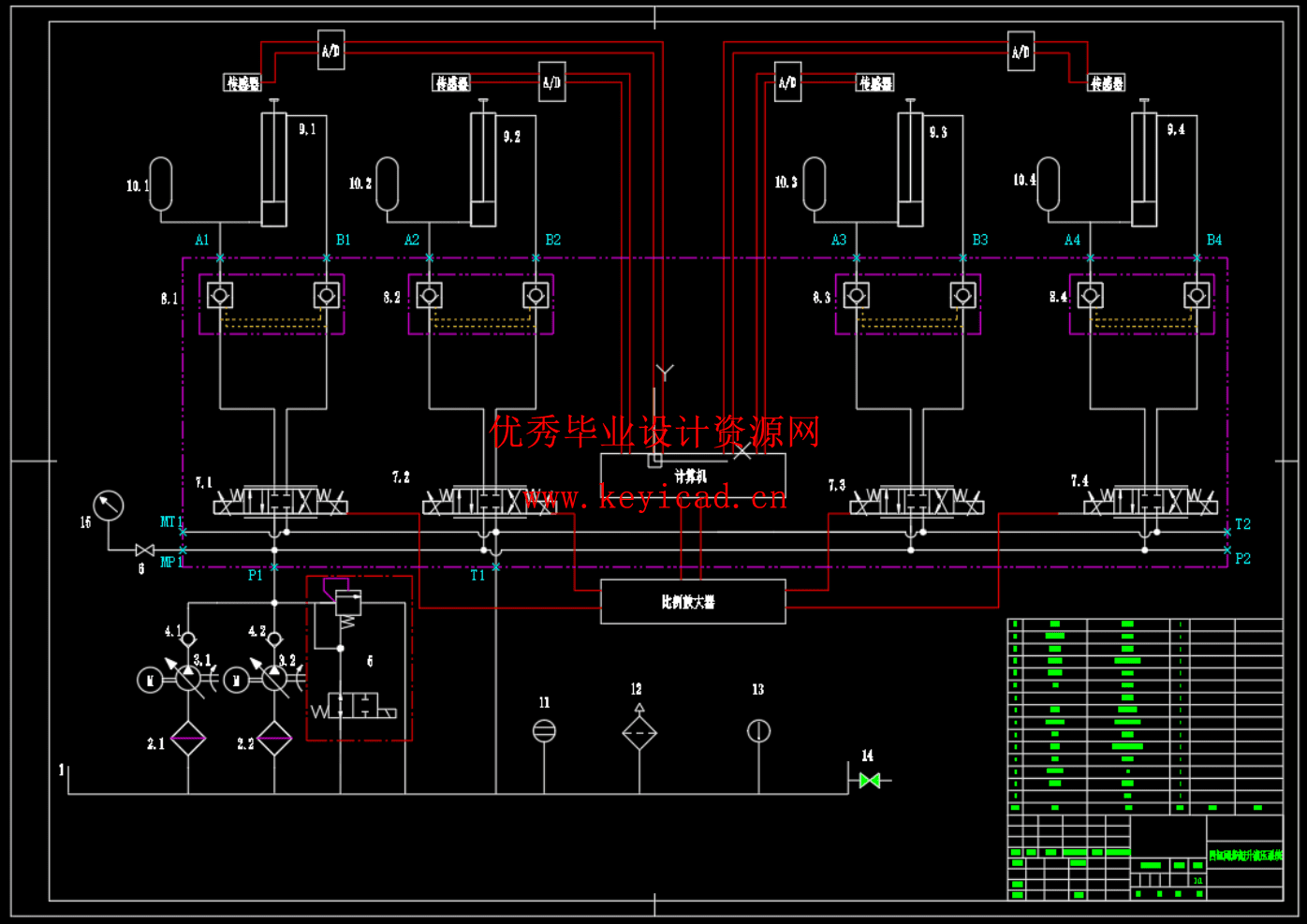The image size is (1307, 924).
Task: Open the 计算机 computer block
Action: (x=693, y=473)
